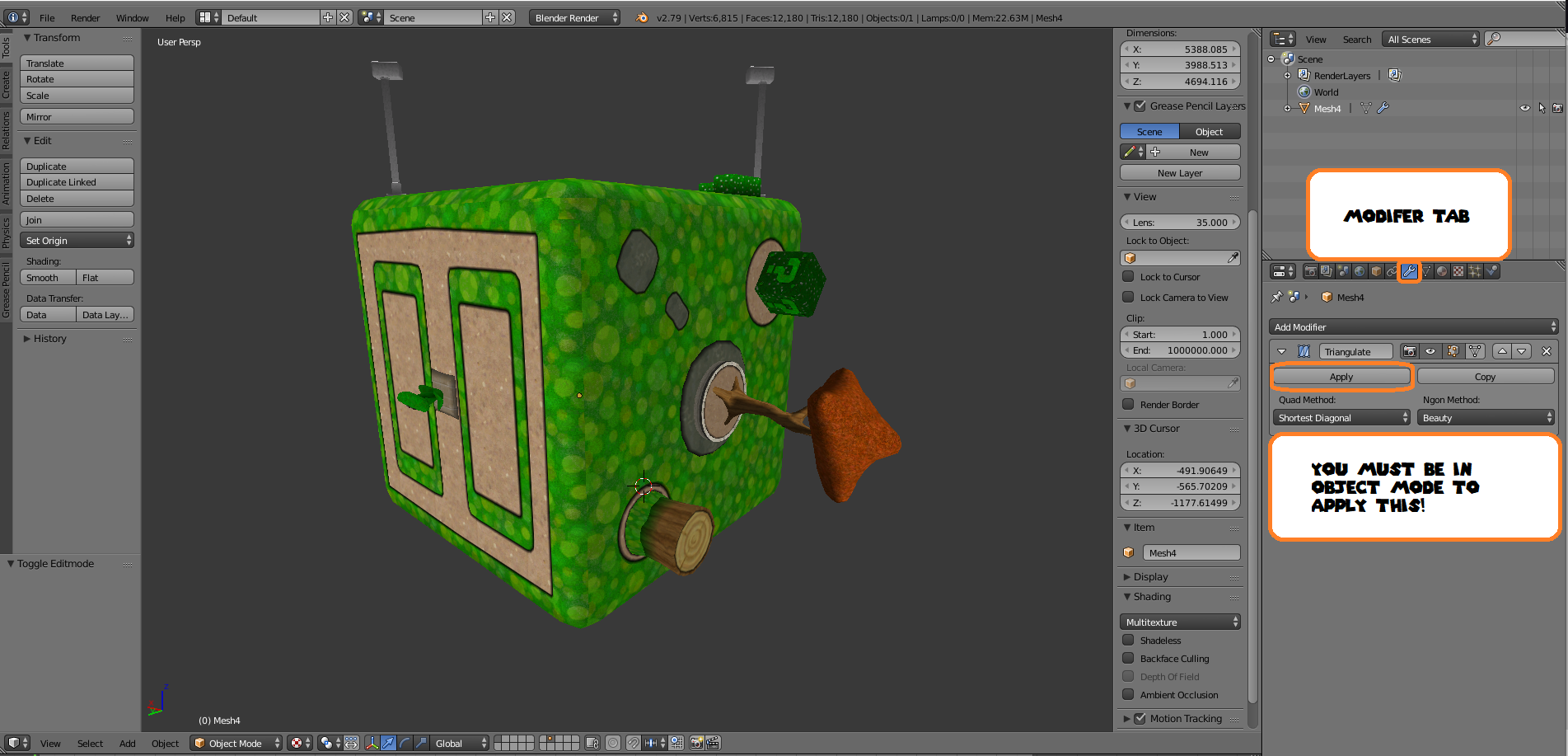Remove the Triangulate modifier with X

point(1547,351)
